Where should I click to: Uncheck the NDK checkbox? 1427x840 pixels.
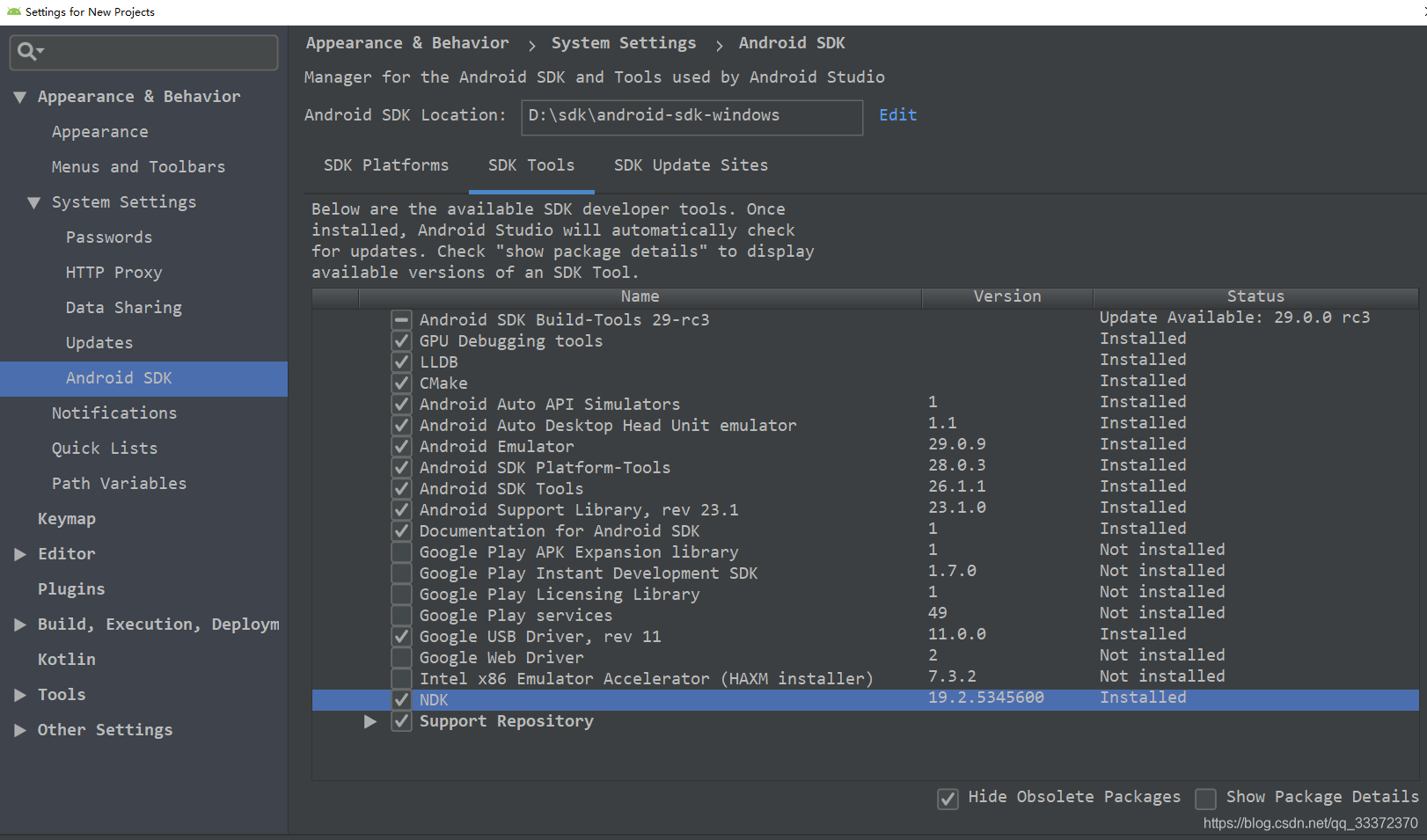coord(401,699)
